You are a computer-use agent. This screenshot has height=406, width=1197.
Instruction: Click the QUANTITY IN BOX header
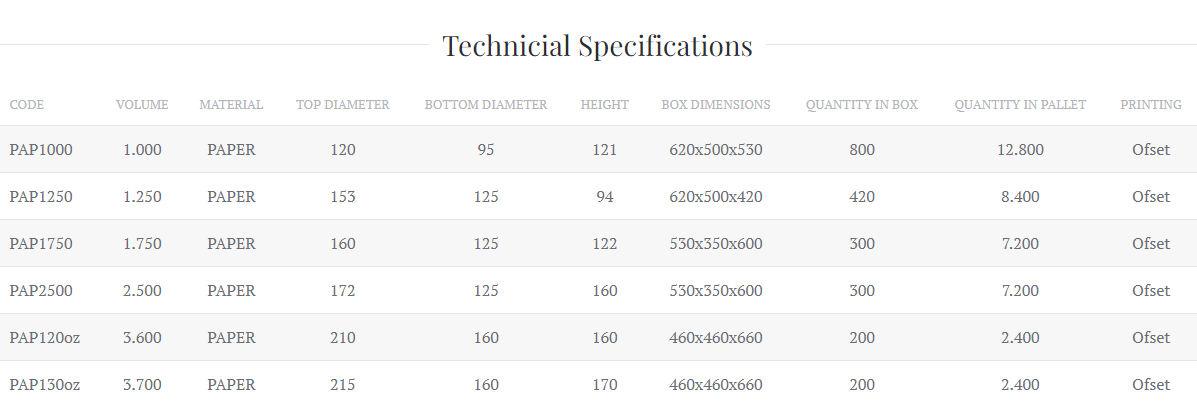[x=862, y=105]
